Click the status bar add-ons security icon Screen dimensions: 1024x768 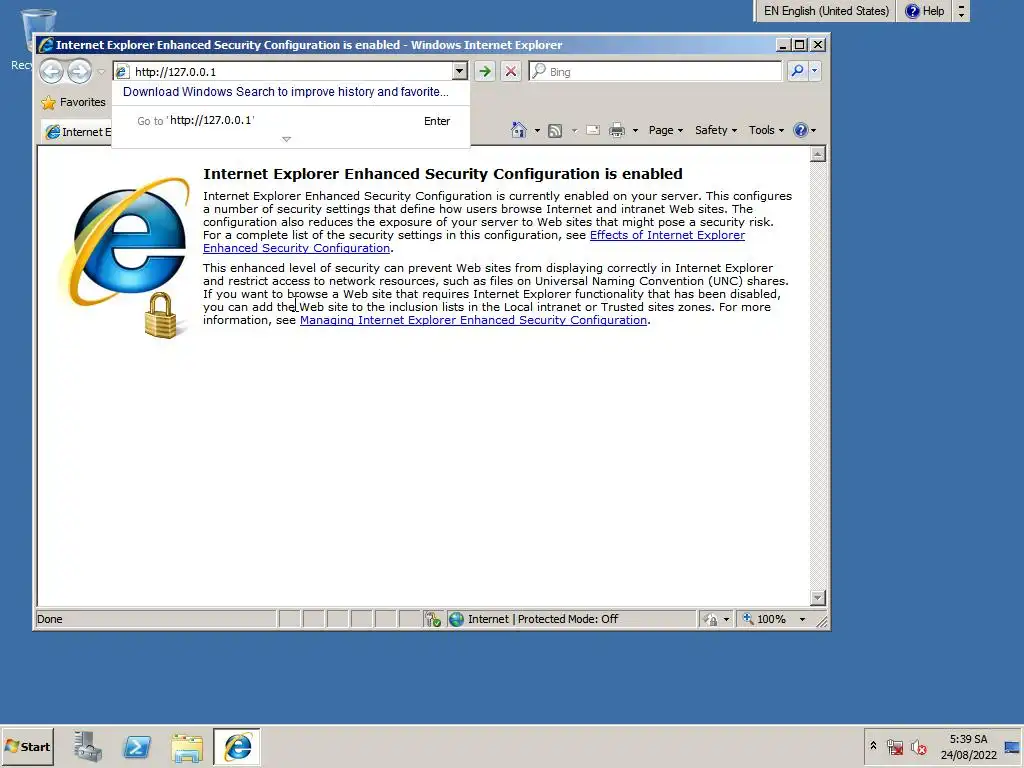click(432, 619)
